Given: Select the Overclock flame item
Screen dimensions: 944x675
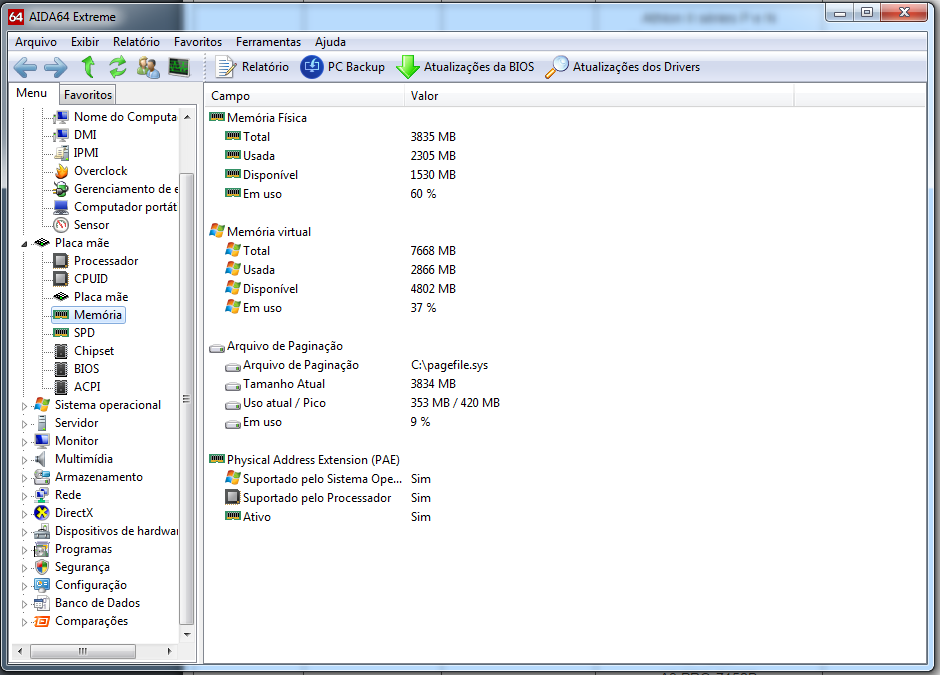Looking at the screenshot, I should click(x=90, y=171).
